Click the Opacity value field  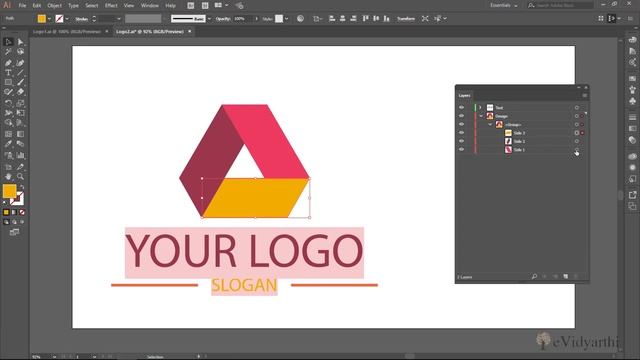click(x=244, y=19)
